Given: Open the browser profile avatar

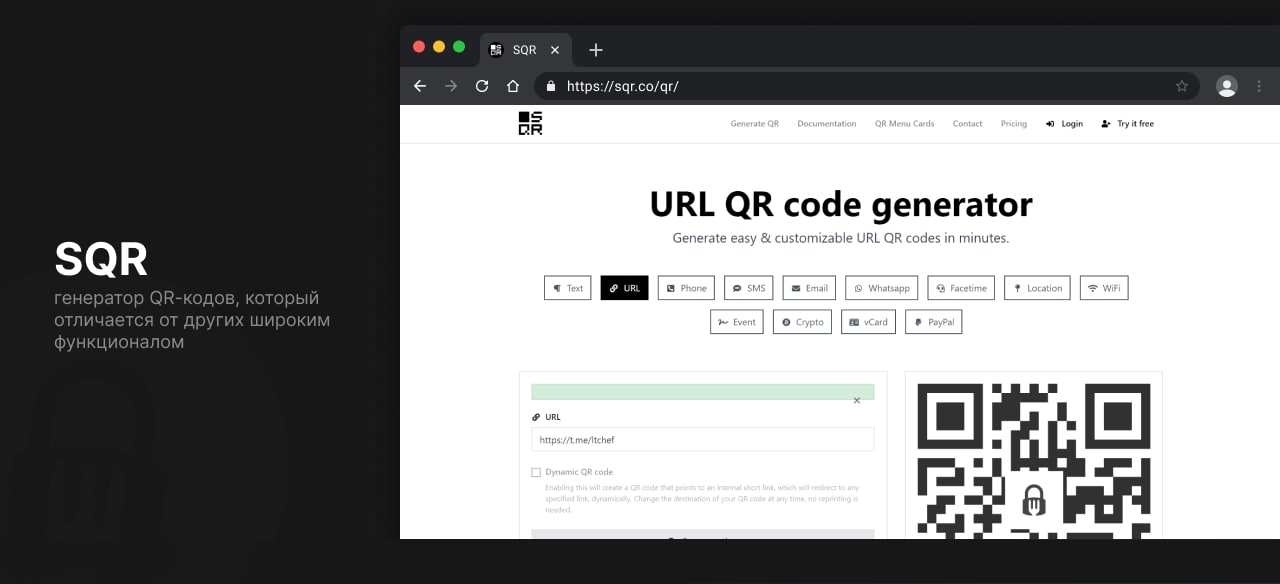Looking at the screenshot, I should [x=1227, y=86].
